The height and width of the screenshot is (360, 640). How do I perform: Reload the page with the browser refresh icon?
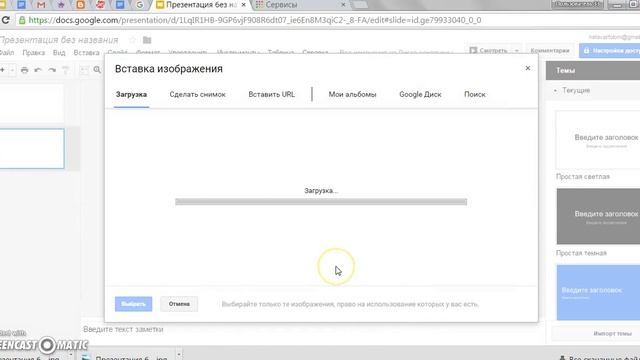(5, 20)
